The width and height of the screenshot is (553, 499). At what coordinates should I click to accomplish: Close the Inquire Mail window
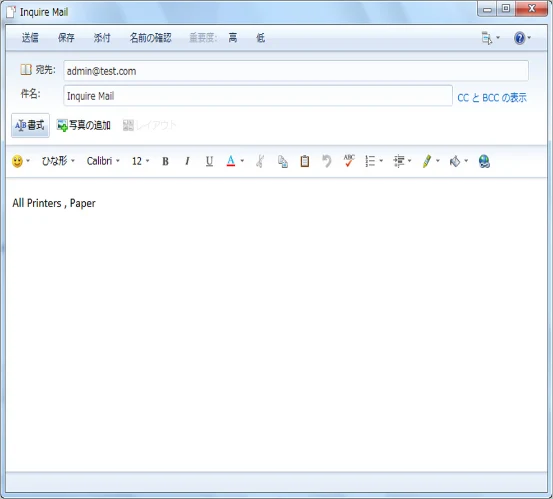(x=532, y=8)
